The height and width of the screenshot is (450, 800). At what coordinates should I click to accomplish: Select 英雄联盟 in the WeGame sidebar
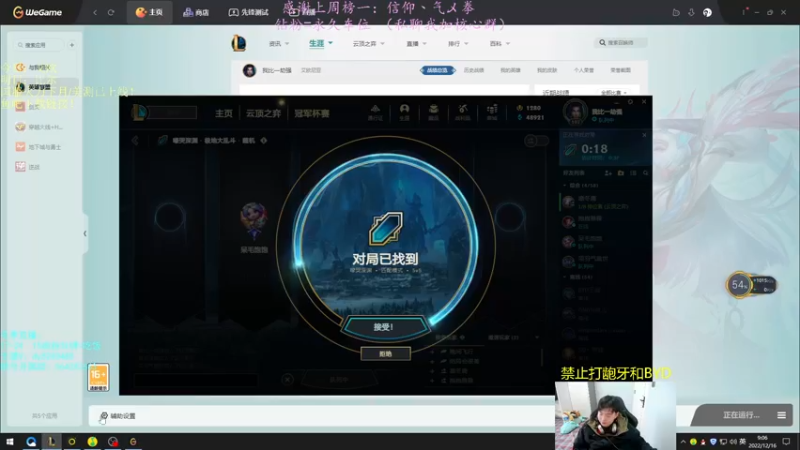[x=42, y=87]
